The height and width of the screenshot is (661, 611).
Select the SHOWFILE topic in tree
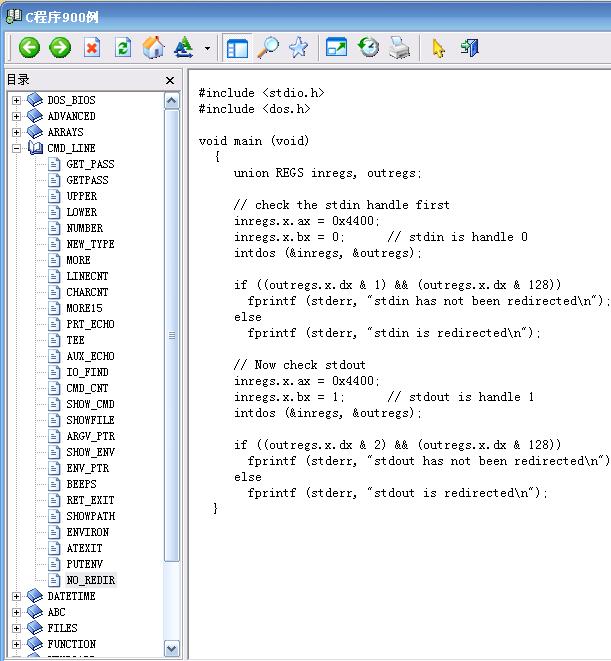[x=90, y=420]
